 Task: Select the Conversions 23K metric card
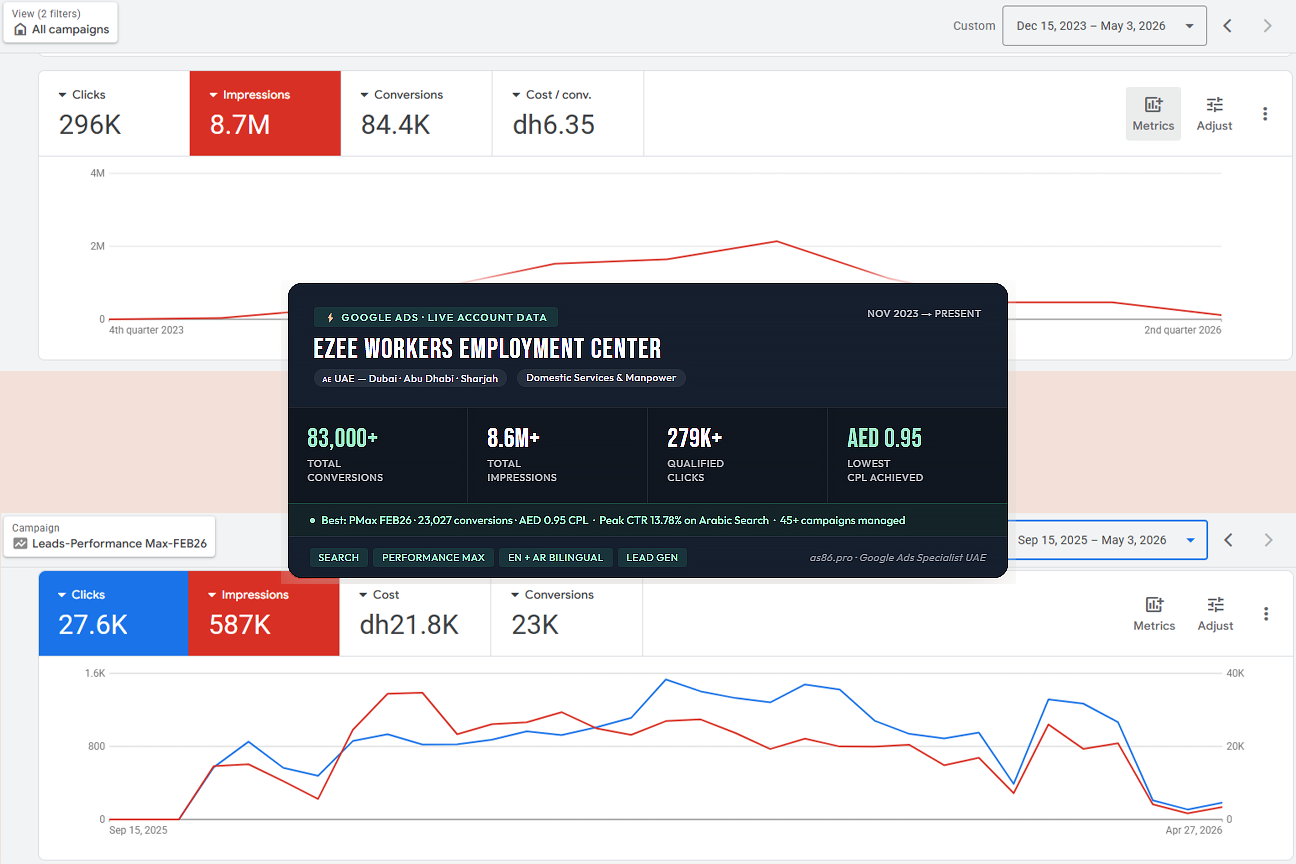point(566,613)
